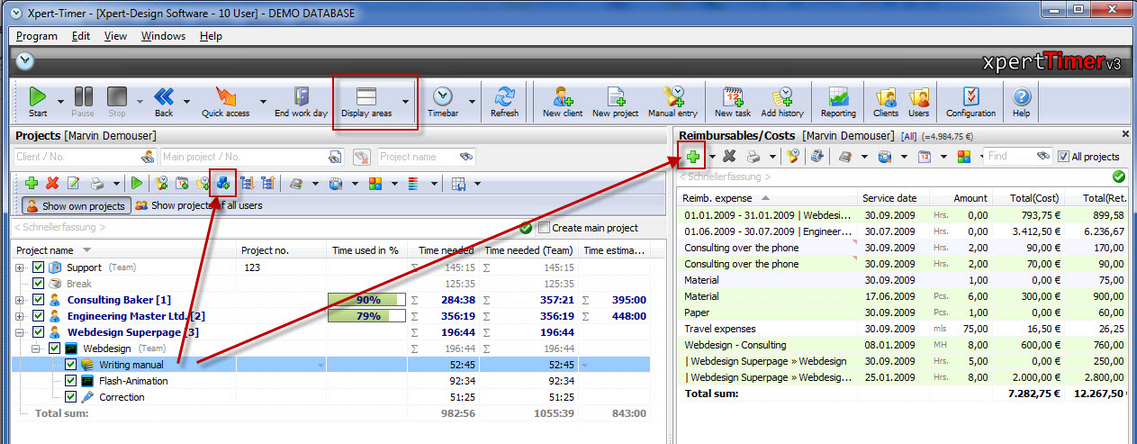Click blue cubes add-reimbursable icon in Projects toolbar
The width and height of the screenshot is (1137, 444).
[223, 184]
